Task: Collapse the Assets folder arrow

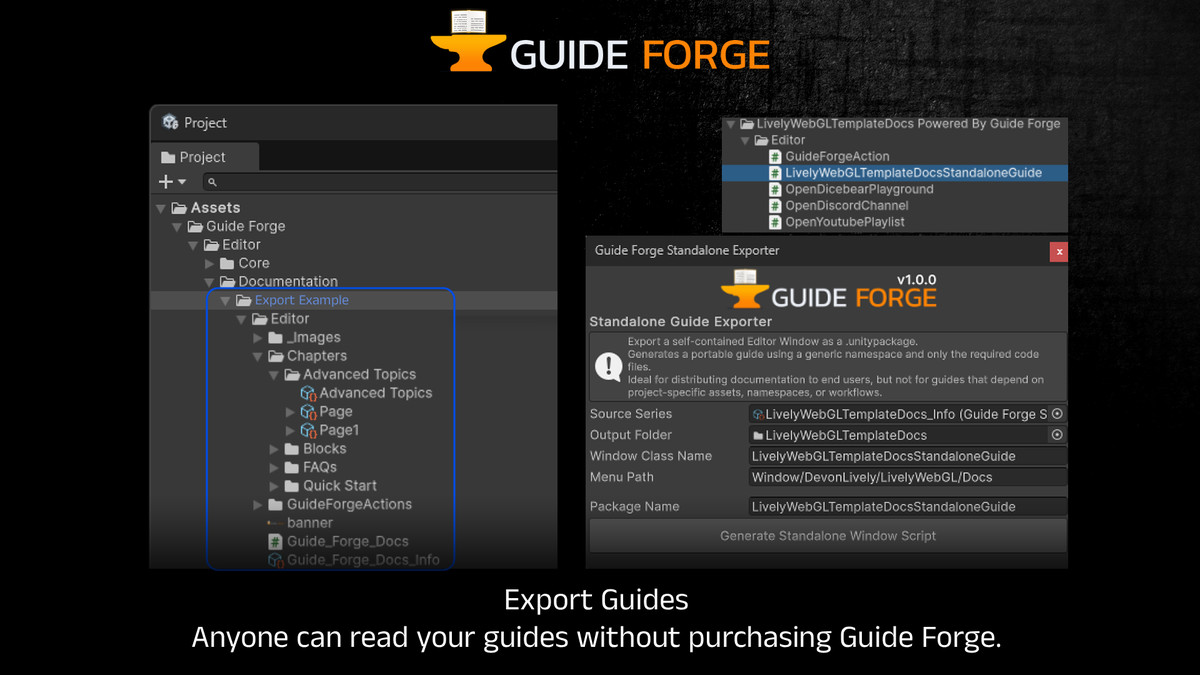Action: coord(161,208)
